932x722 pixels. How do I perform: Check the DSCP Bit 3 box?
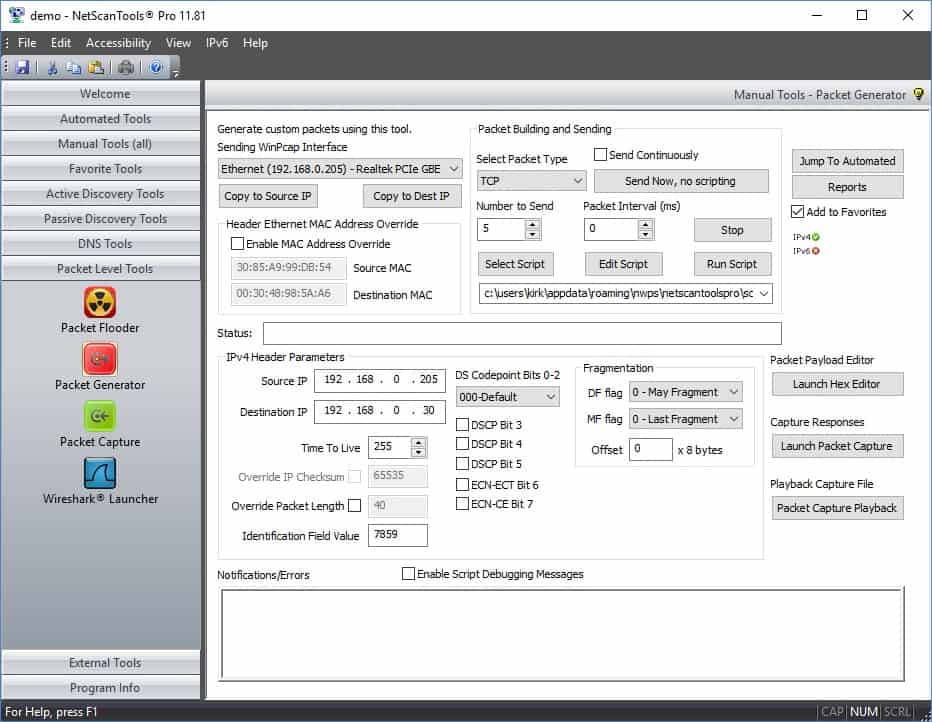coord(462,424)
